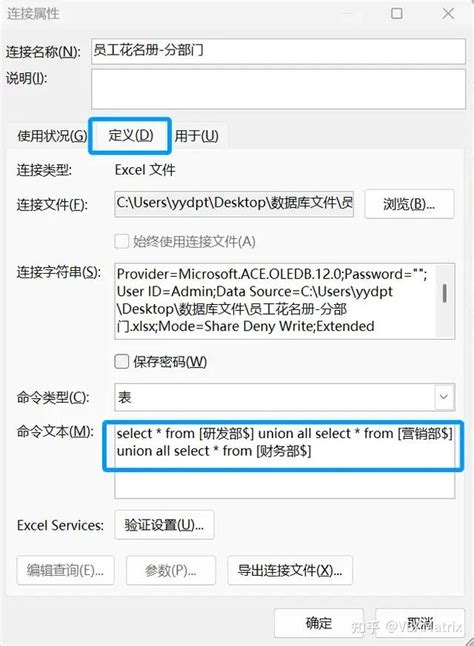Switch to the 使用状况(G) tab
The height and width of the screenshot is (646, 474).
(52, 136)
